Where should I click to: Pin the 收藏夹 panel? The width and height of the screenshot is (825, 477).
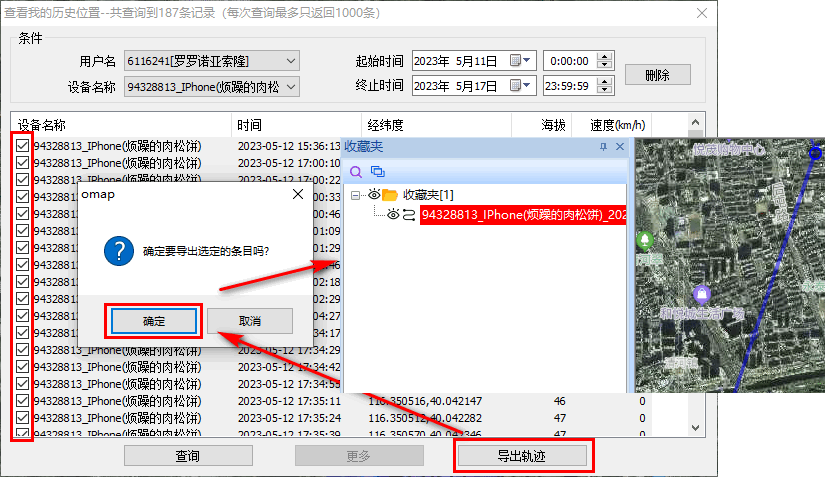(603, 147)
